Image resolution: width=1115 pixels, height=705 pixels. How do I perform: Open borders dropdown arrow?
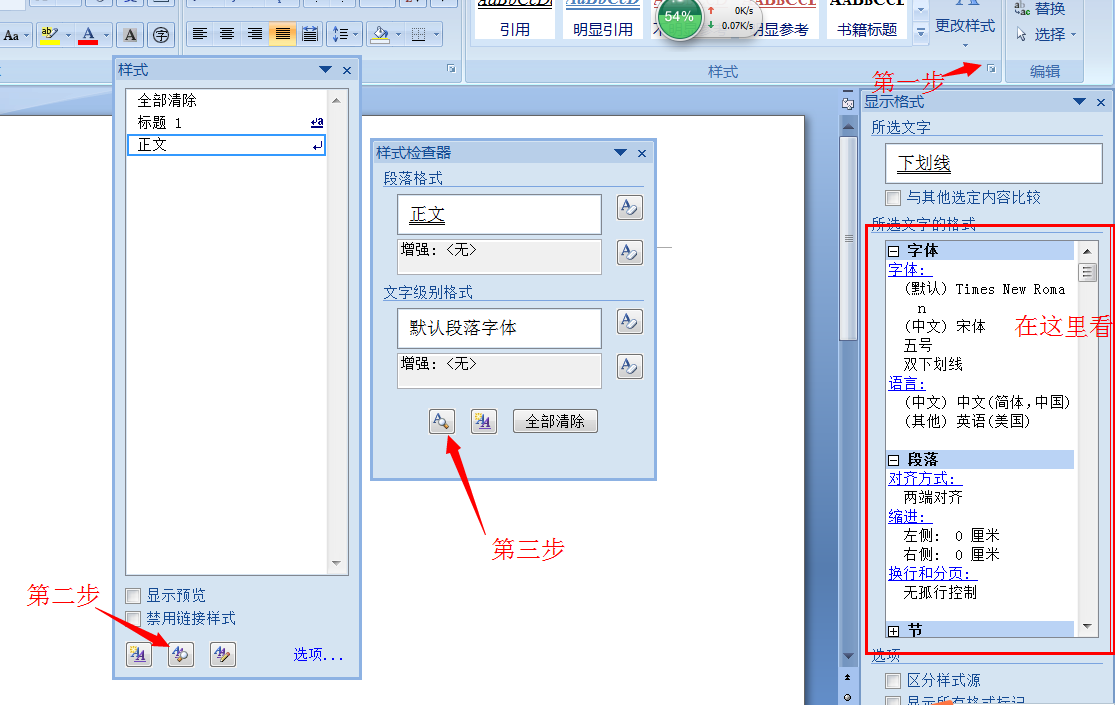(x=436, y=34)
